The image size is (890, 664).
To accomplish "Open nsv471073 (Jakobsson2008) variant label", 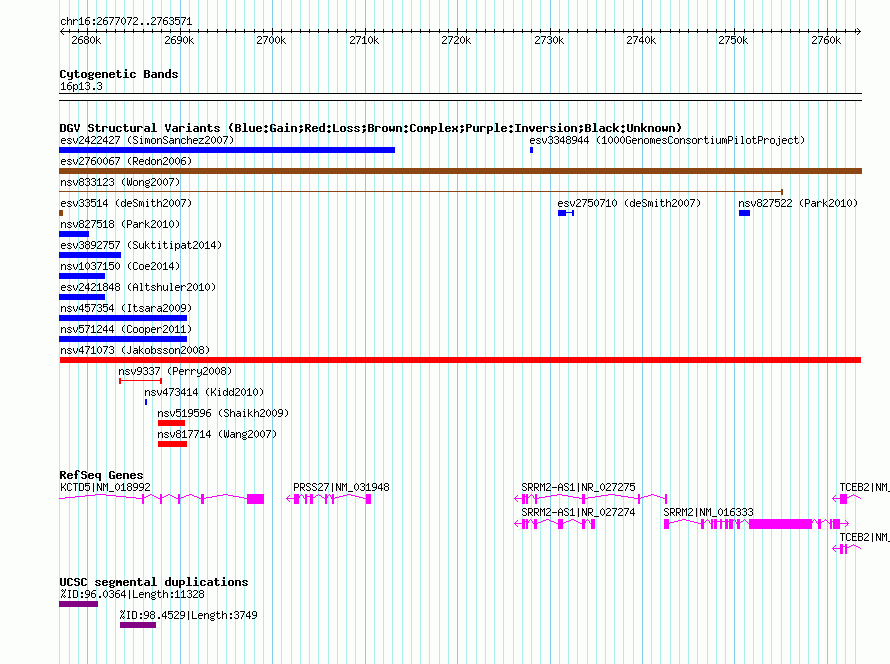I will click(135, 350).
